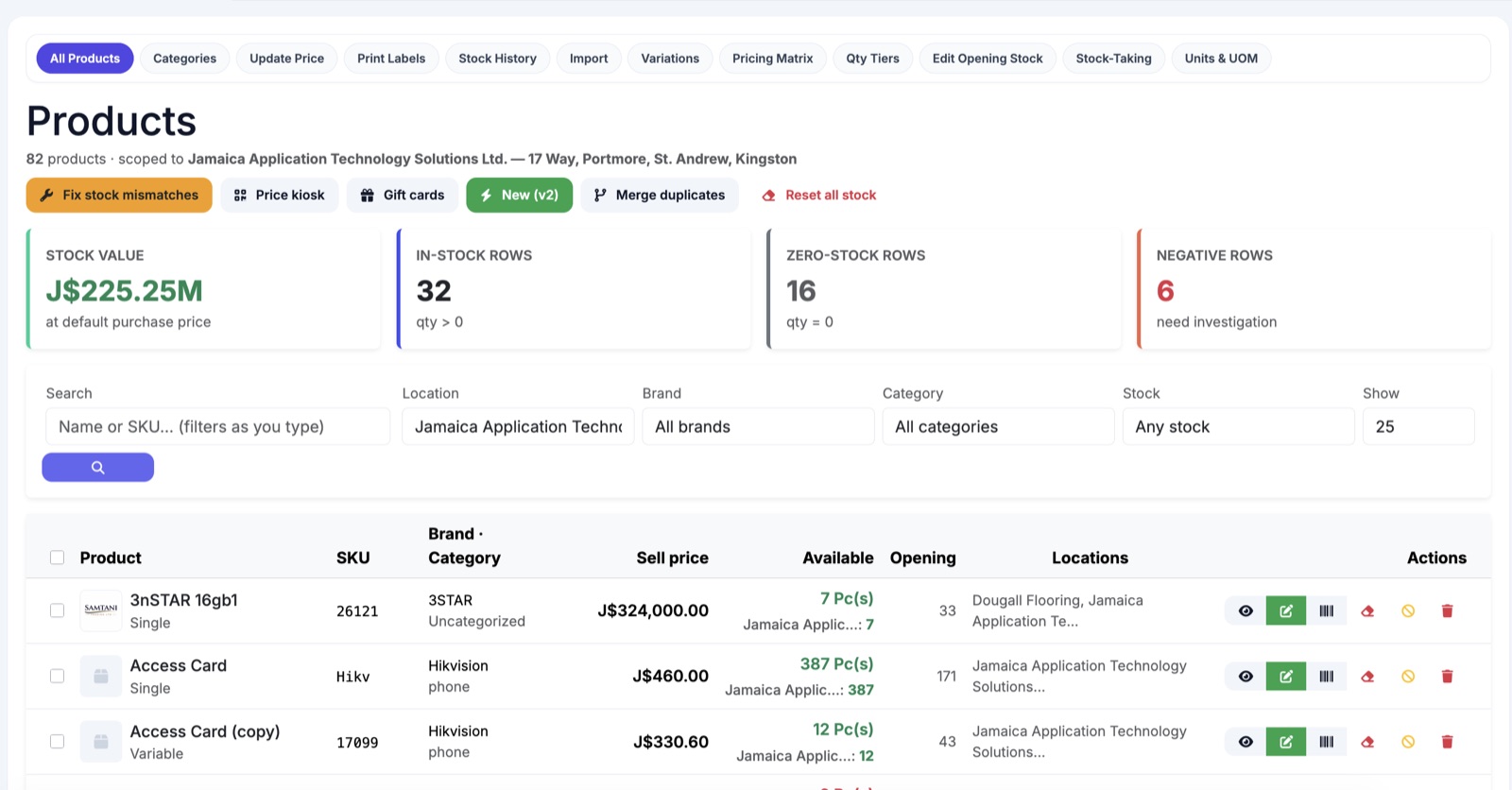Screen dimensions: 1512x790
Task: Open Gift cards
Action: [403, 195]
